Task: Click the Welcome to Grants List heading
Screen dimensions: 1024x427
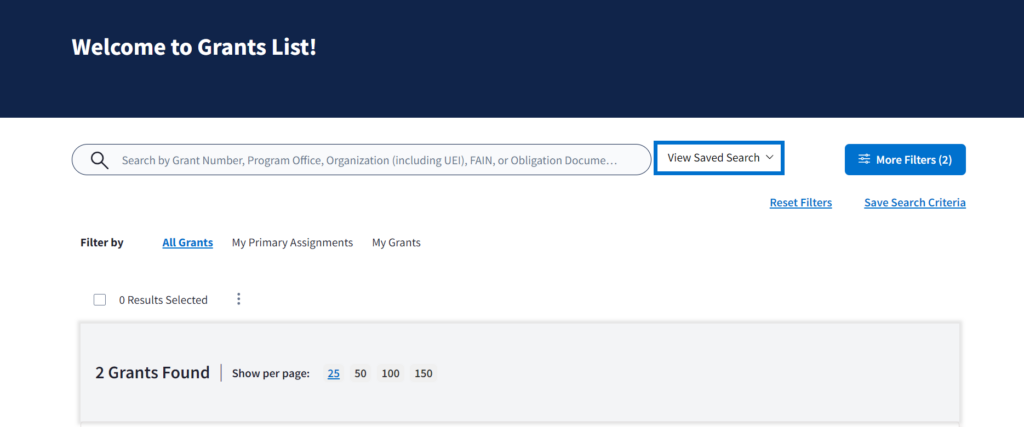Action: click(x=194, y=47)
